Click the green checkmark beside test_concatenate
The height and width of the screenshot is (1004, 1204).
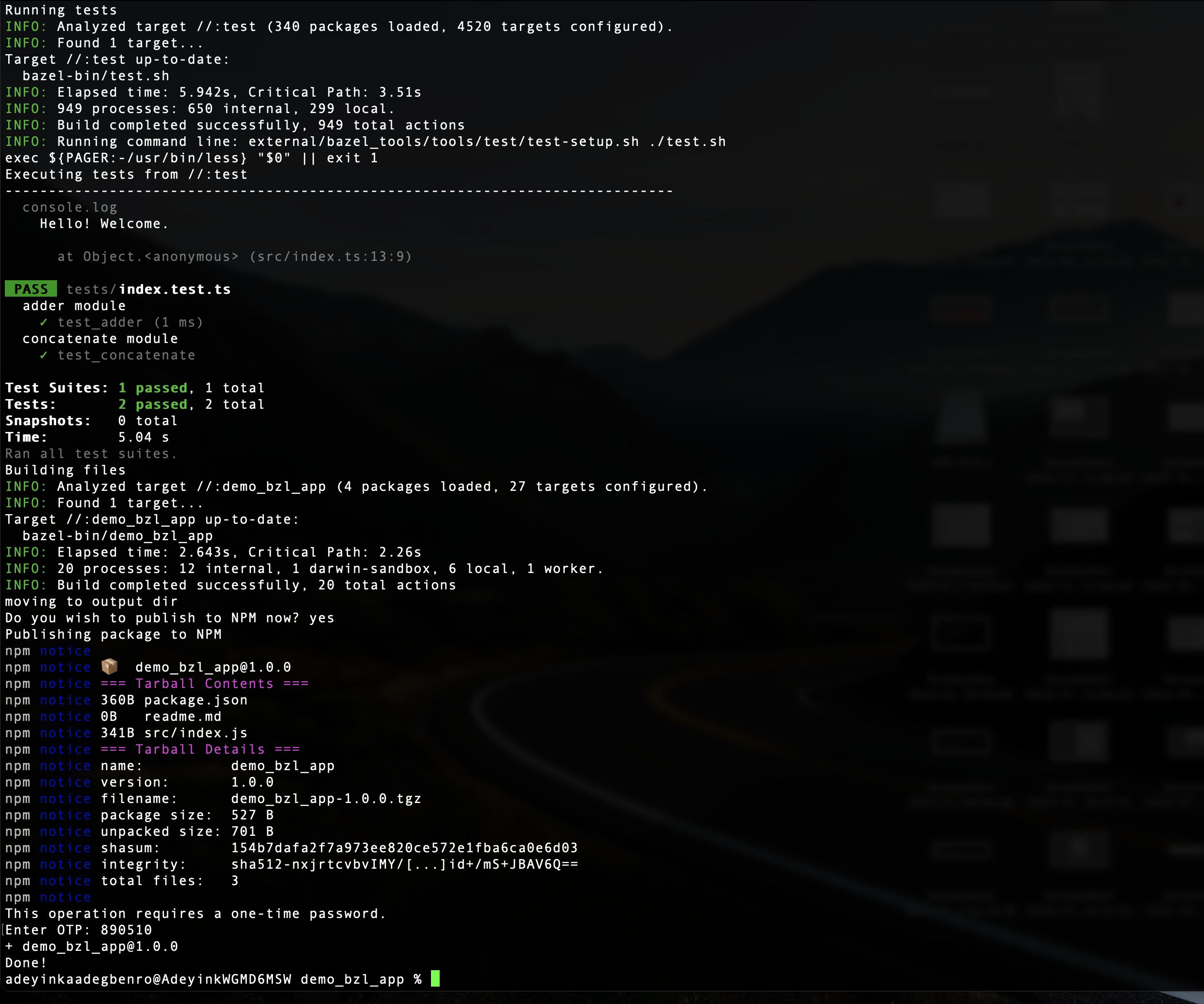(43, 355)
